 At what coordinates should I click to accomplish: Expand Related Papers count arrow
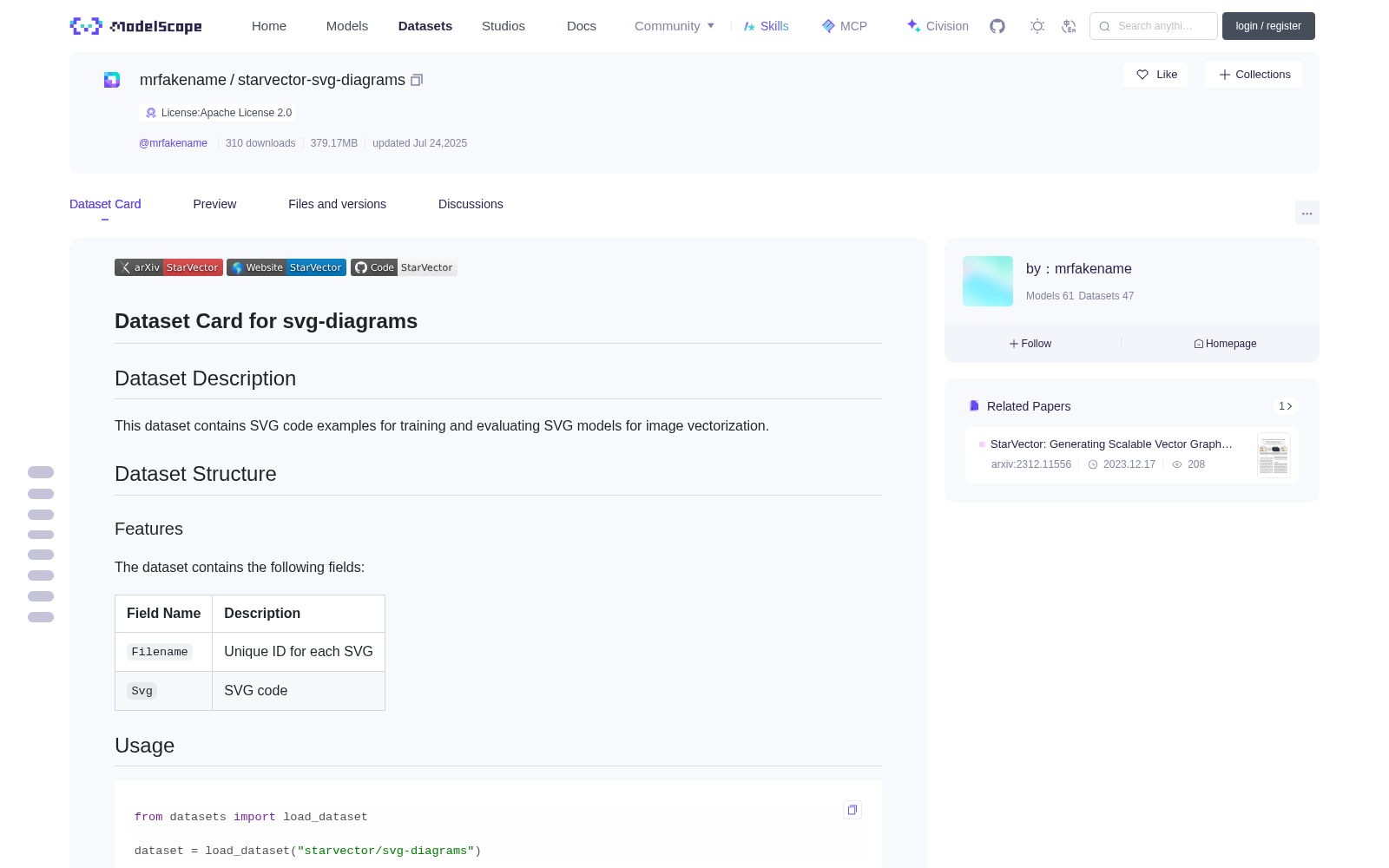(x=1286, y=406)
